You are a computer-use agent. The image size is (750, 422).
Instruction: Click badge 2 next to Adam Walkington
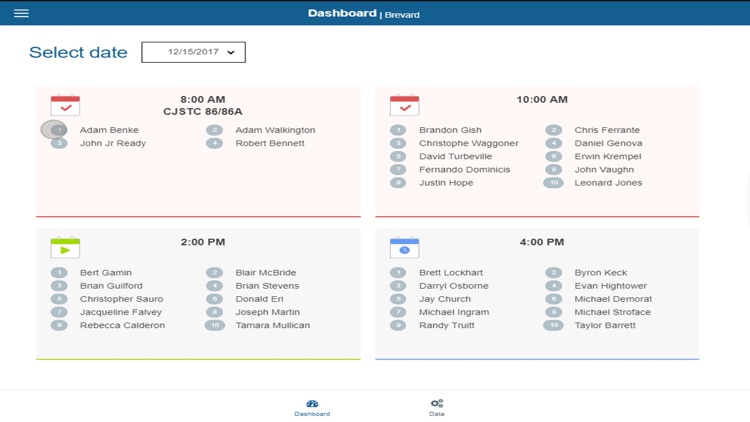coord(214,130)
